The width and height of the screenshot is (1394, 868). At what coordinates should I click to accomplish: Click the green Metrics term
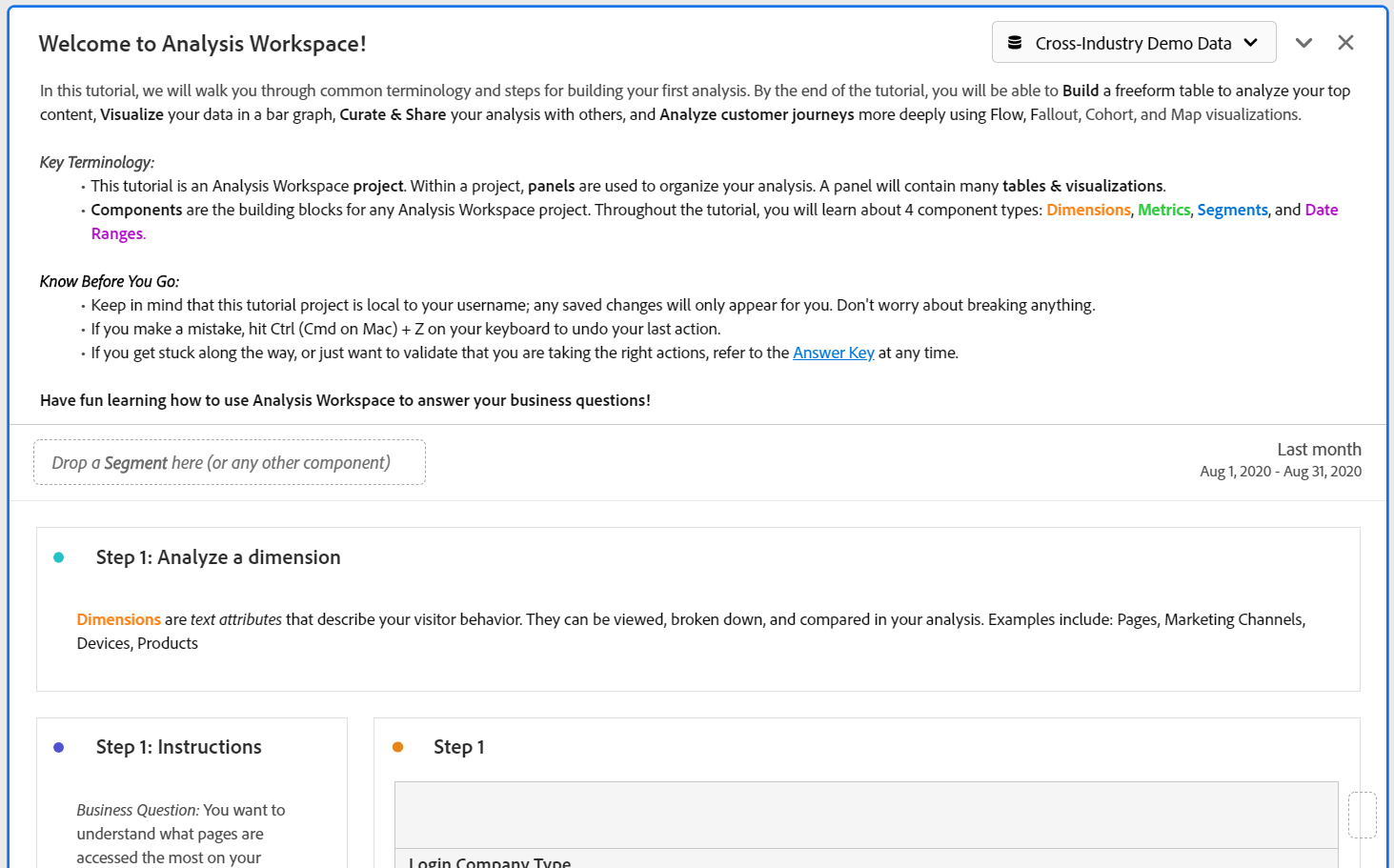[1163, 210]
